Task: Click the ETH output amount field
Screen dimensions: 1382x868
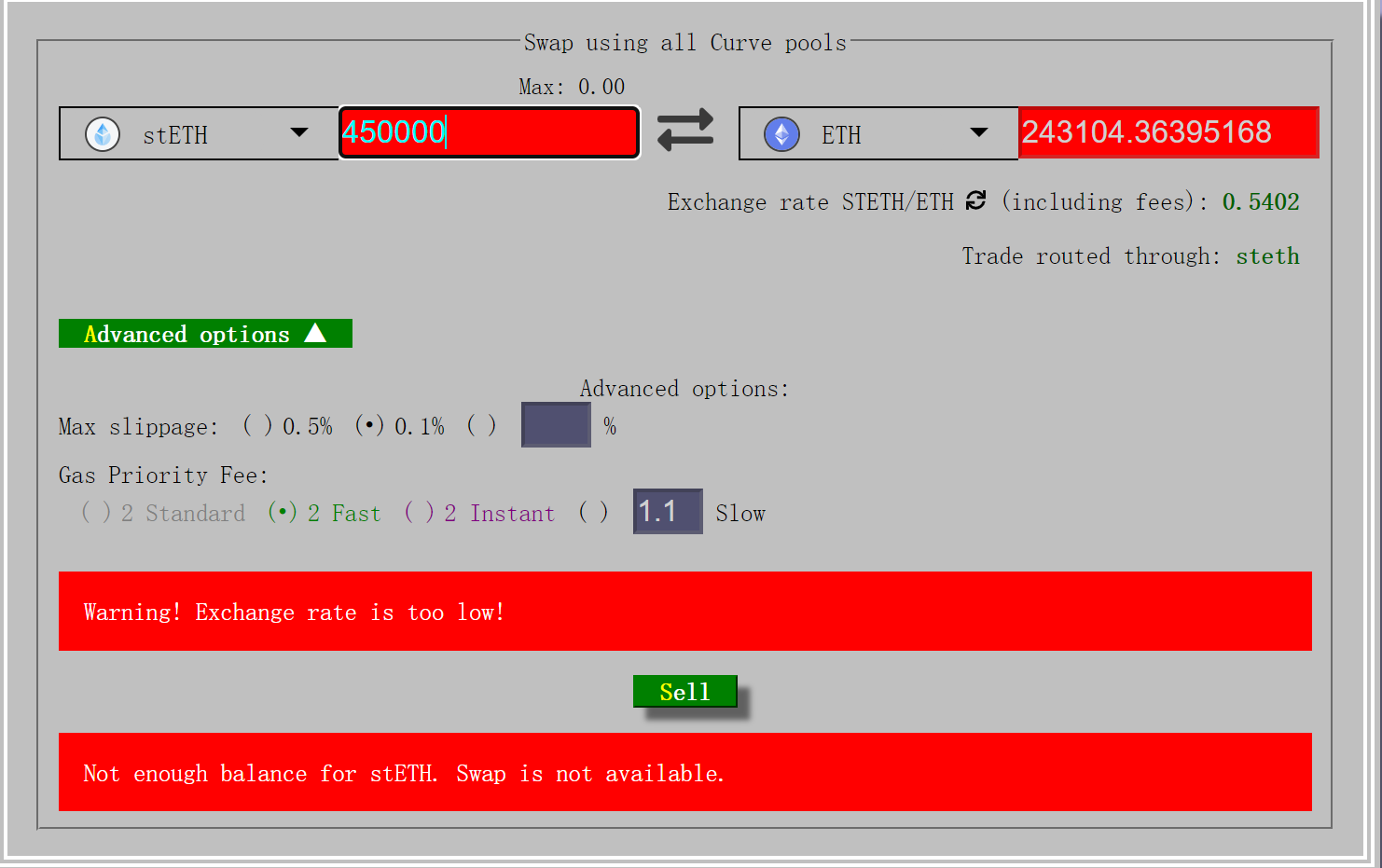Action: click(x=1168, y=132)
